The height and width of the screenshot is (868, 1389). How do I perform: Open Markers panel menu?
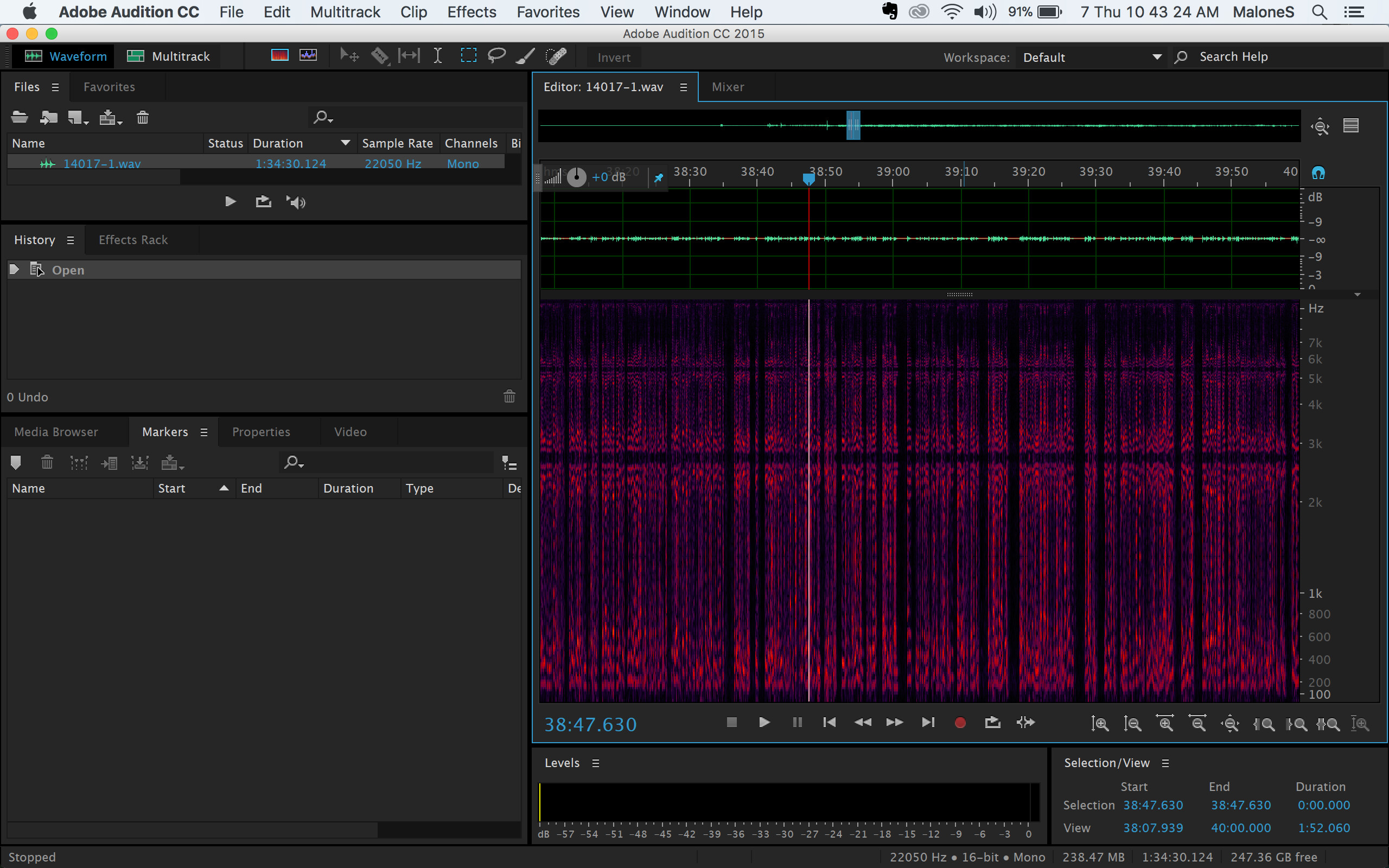click(x=204, y=432)
